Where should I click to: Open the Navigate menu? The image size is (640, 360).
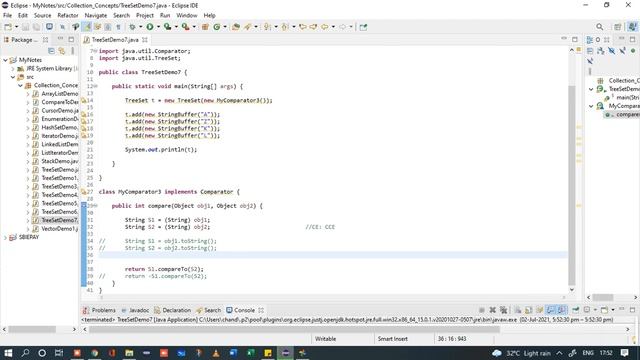(x=96, y=15)
